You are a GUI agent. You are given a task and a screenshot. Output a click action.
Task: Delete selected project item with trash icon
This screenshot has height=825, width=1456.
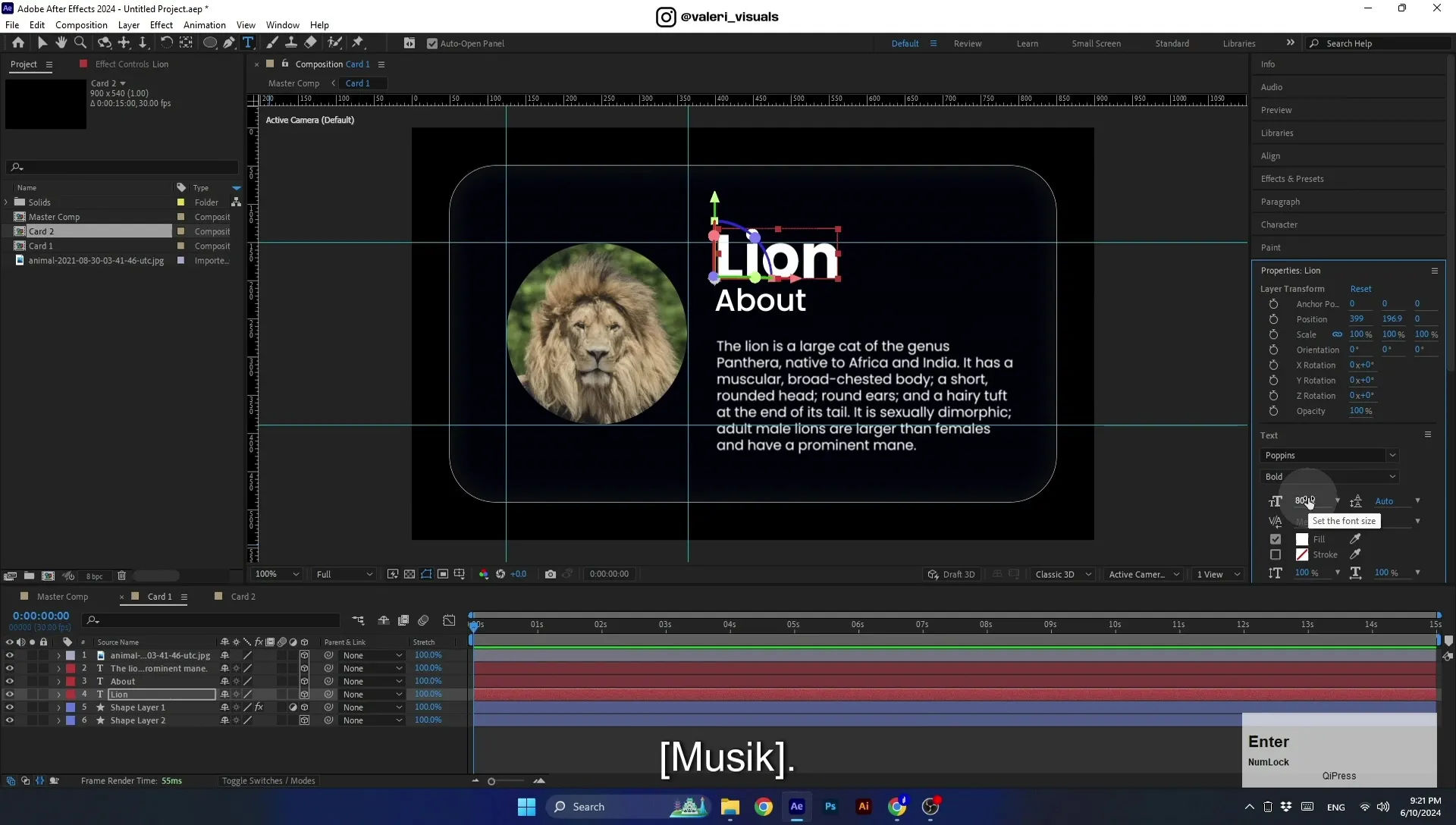click(x=121, y=576)
